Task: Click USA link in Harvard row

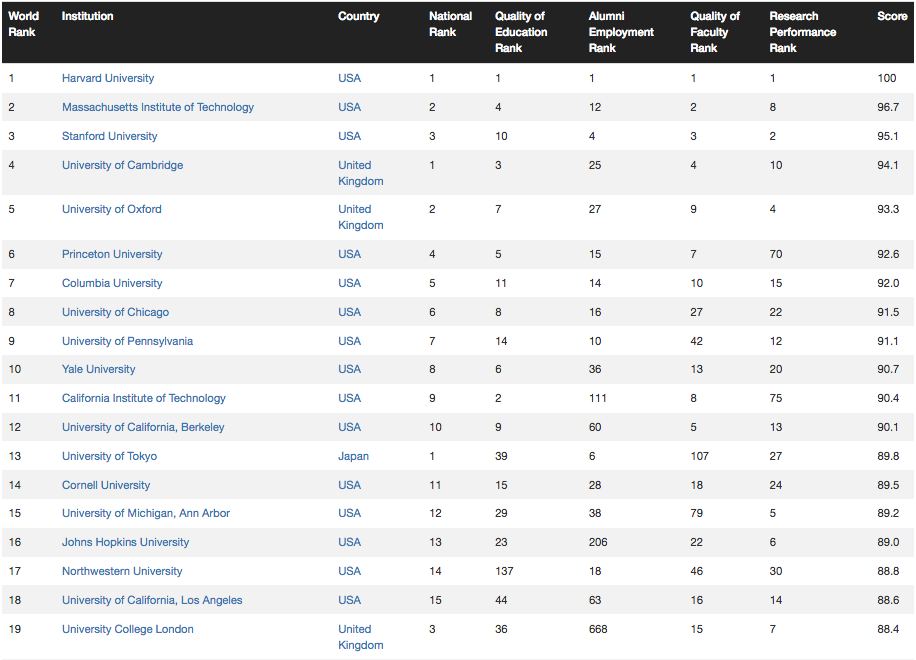Action: [349, 78]
